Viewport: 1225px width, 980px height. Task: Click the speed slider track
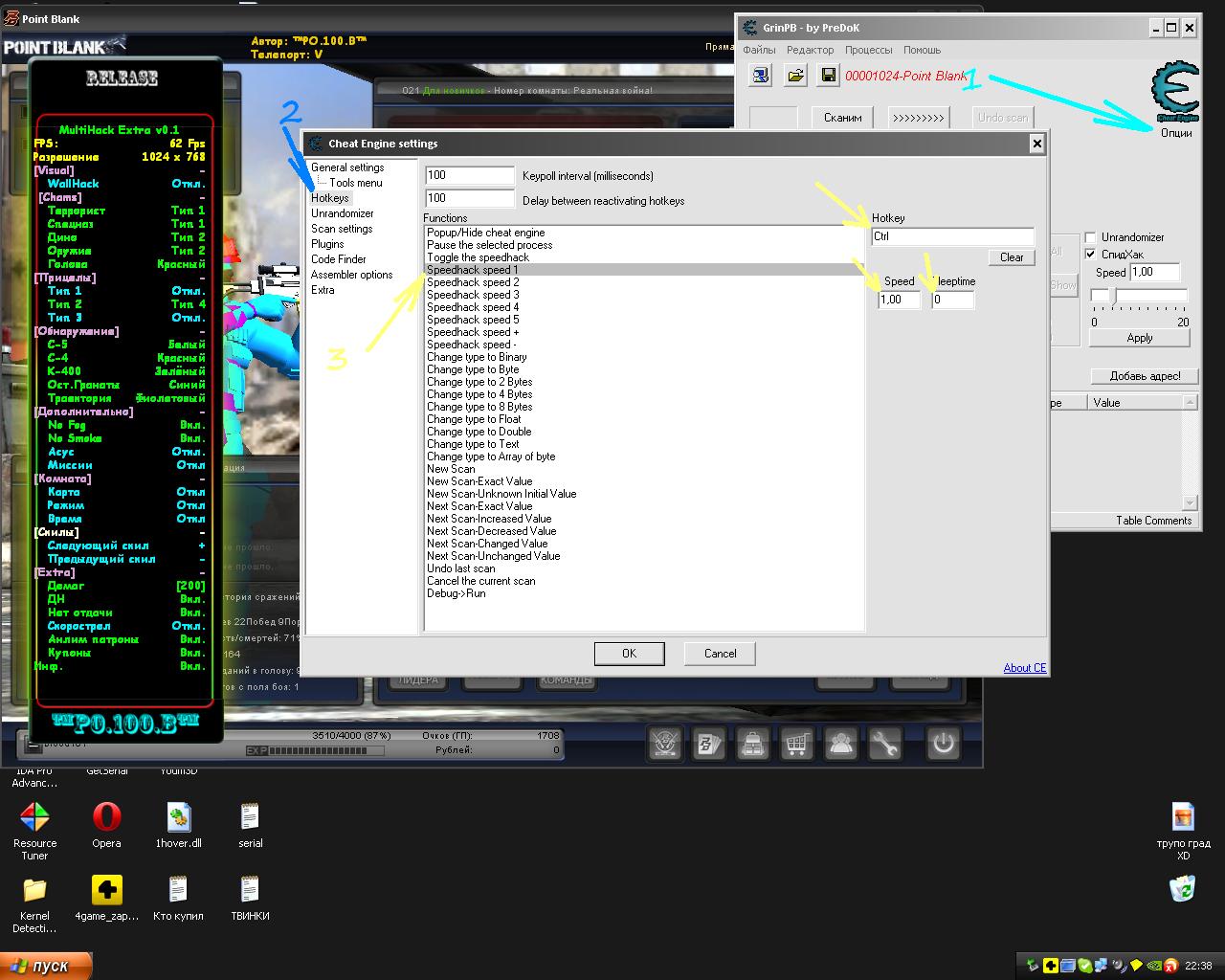[1139, 296]
